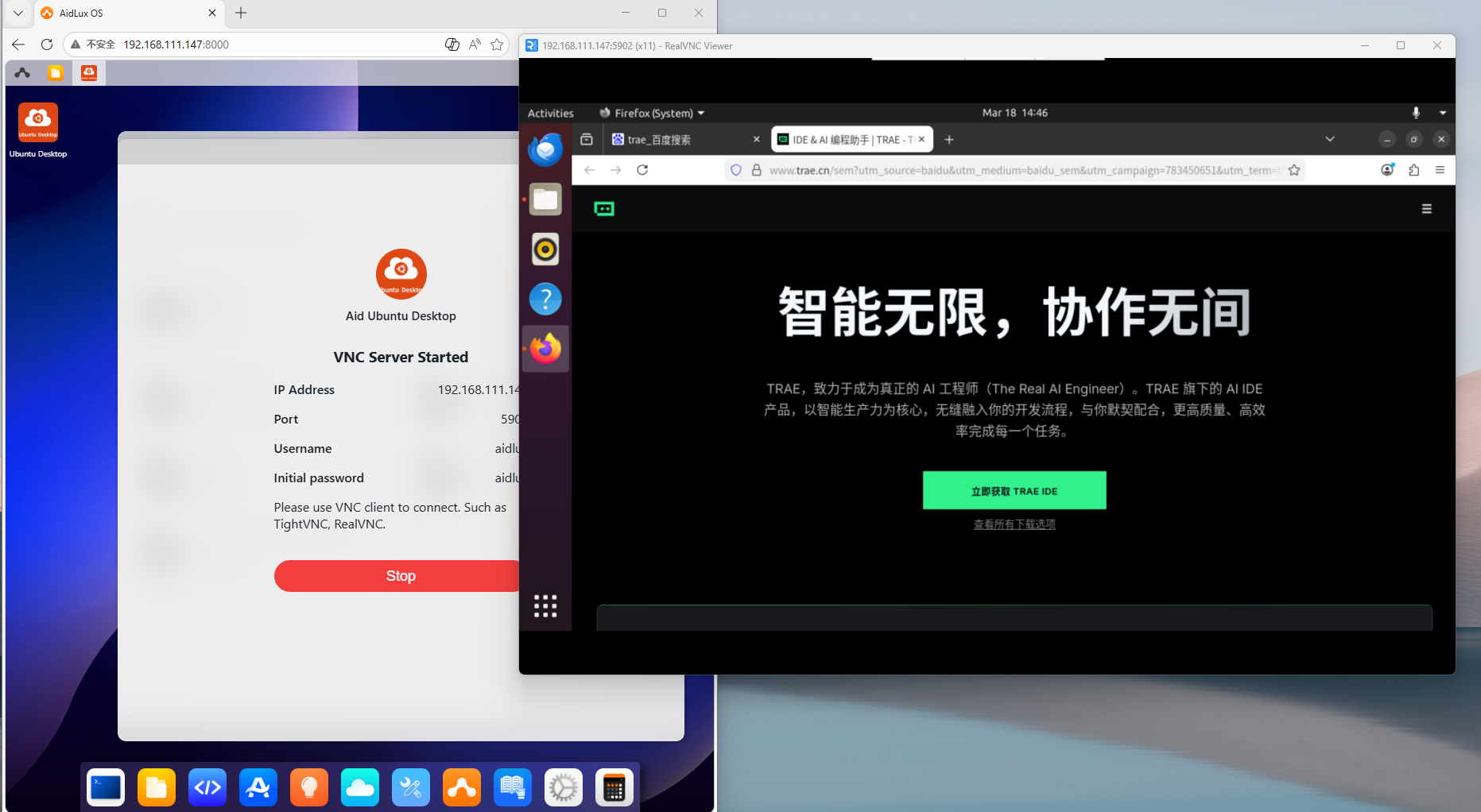Add the AidLux page to Edge favorites
This screenshot has width=1481, height=812.
[497, 44]
